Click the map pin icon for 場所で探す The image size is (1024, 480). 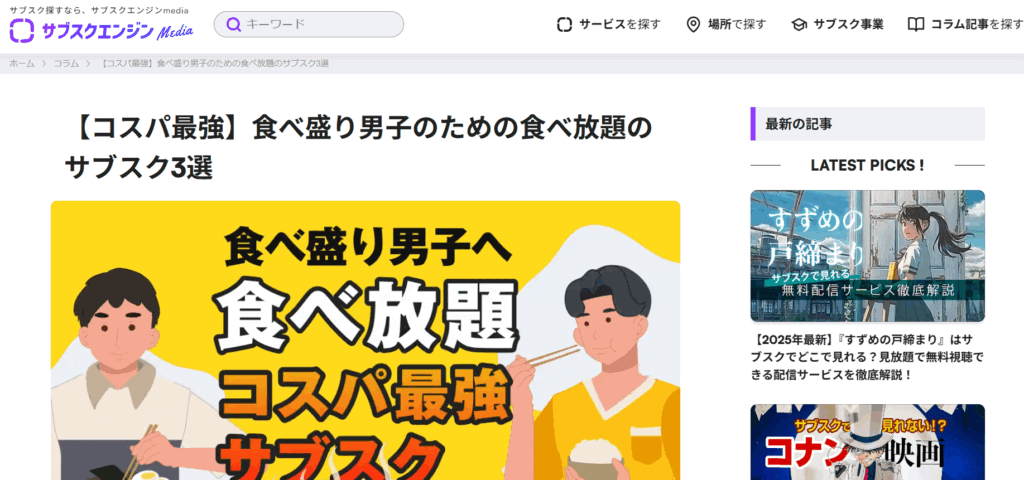[x=693, y=24]
